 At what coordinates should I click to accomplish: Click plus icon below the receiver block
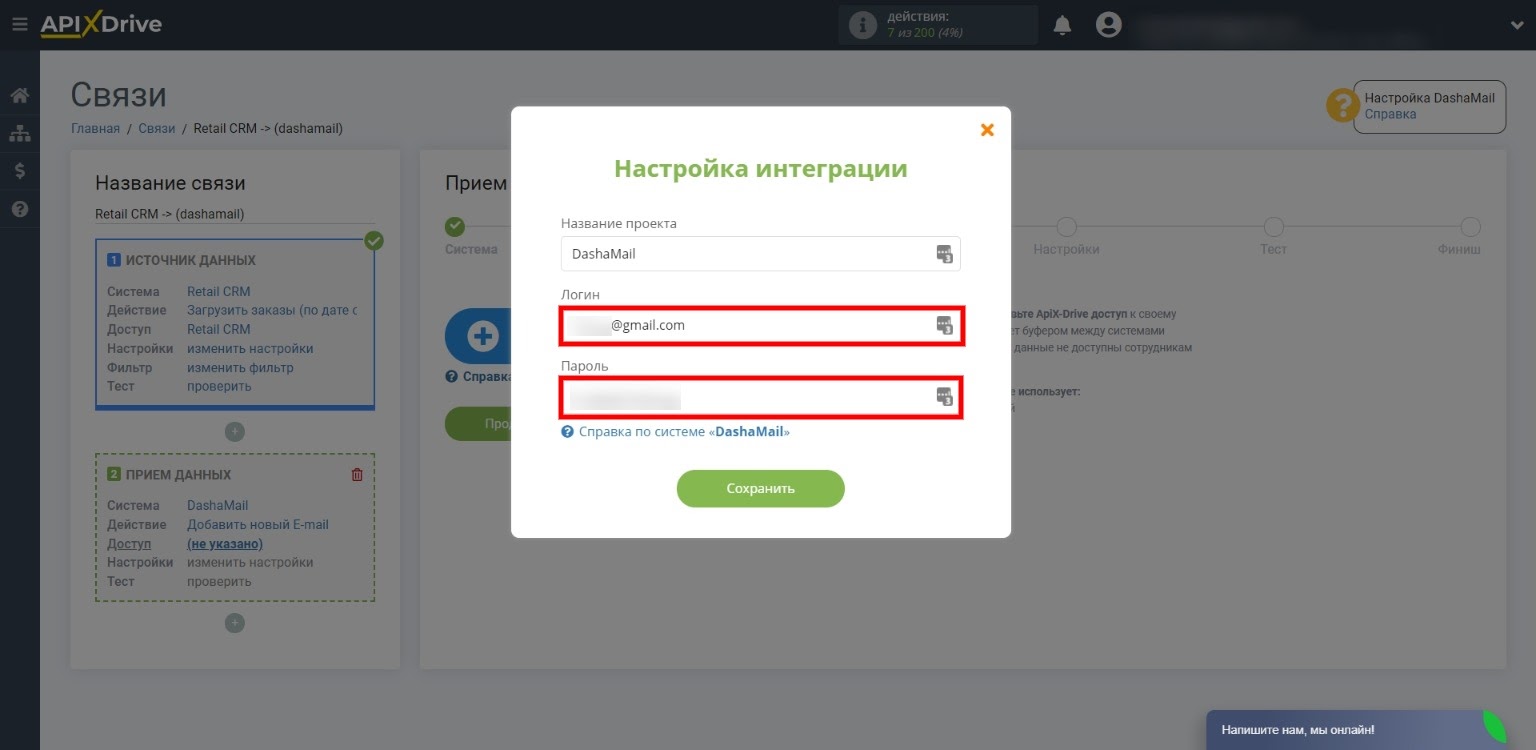point(234,623)
